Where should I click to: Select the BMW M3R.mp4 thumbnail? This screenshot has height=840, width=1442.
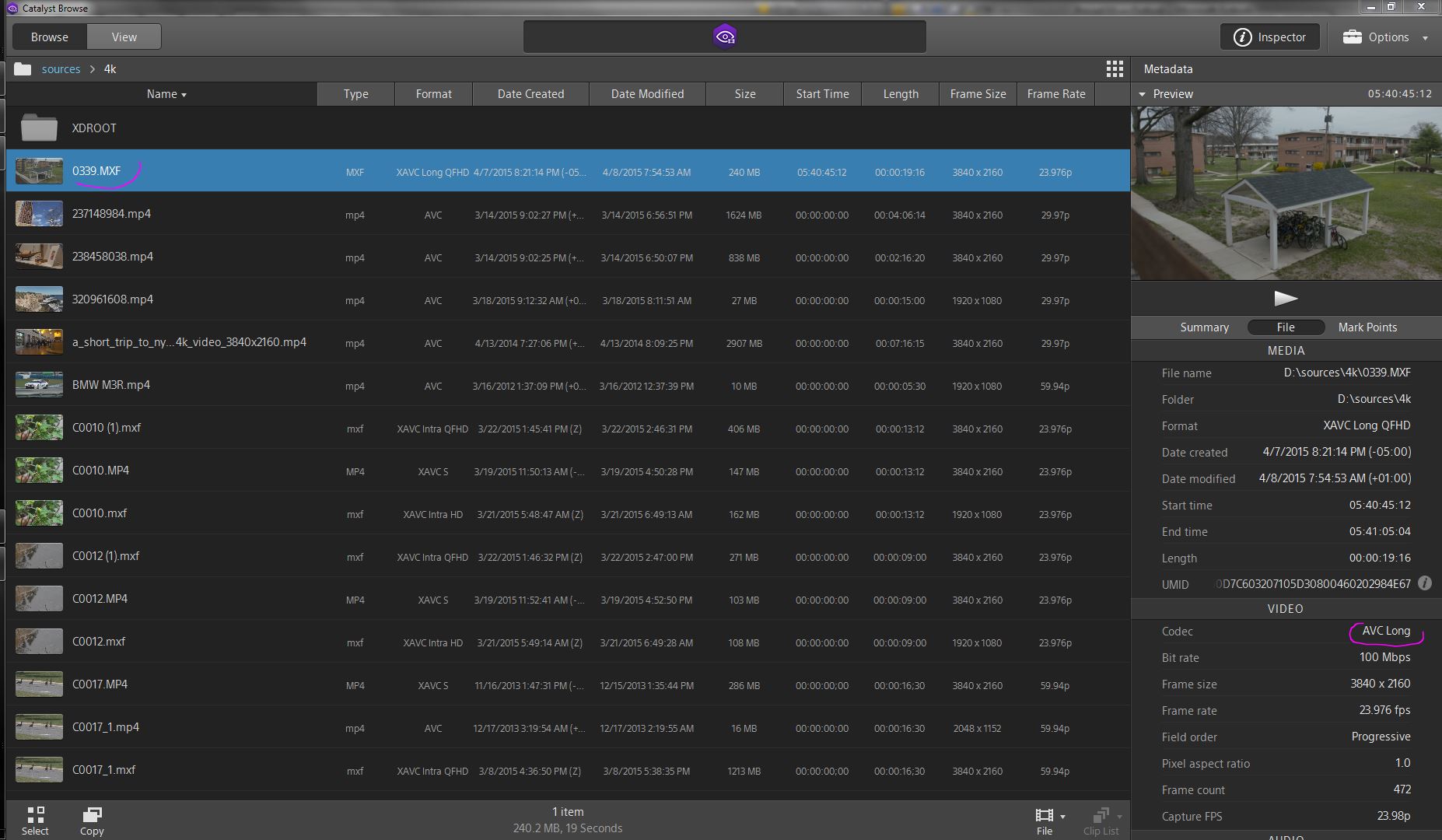click(40, 385)
